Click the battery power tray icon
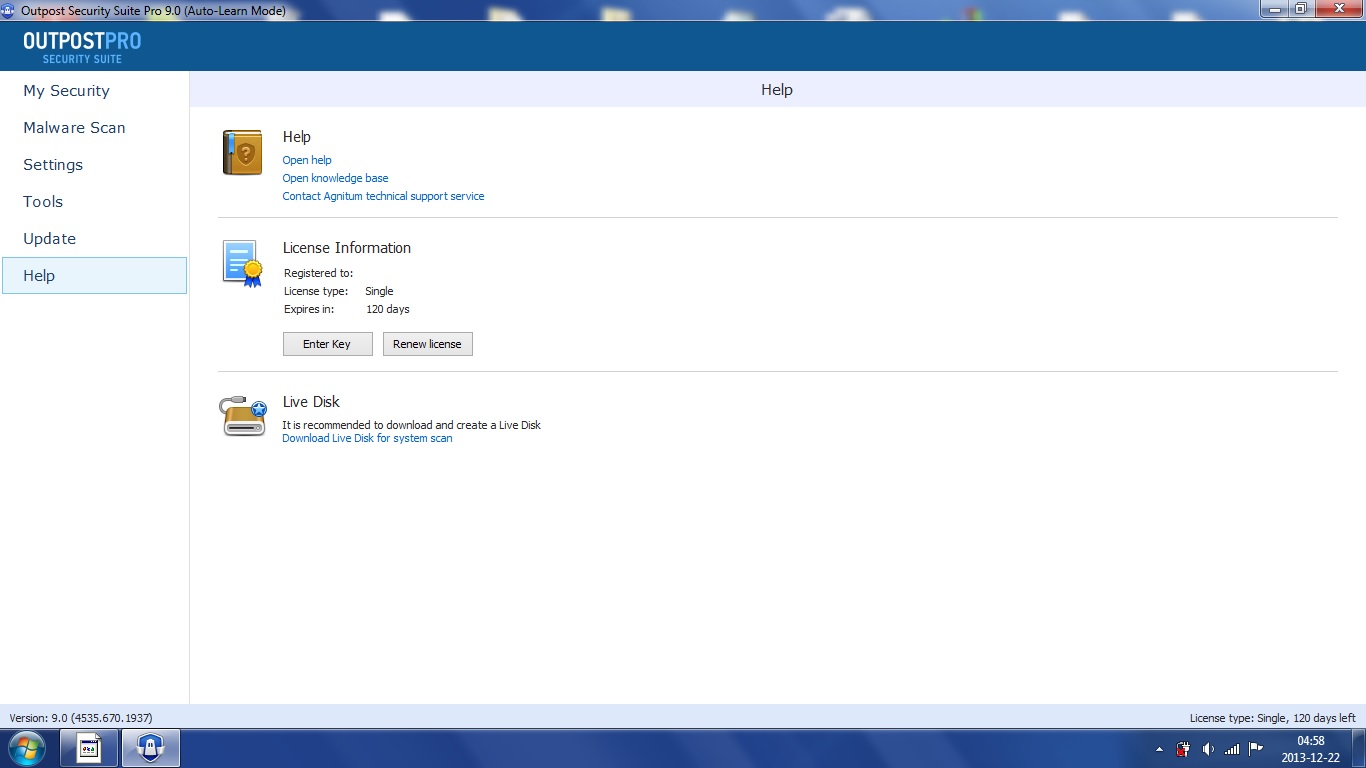This screenshot has height=768, width=1366. pyautogui.click(x=1184, y=748)
